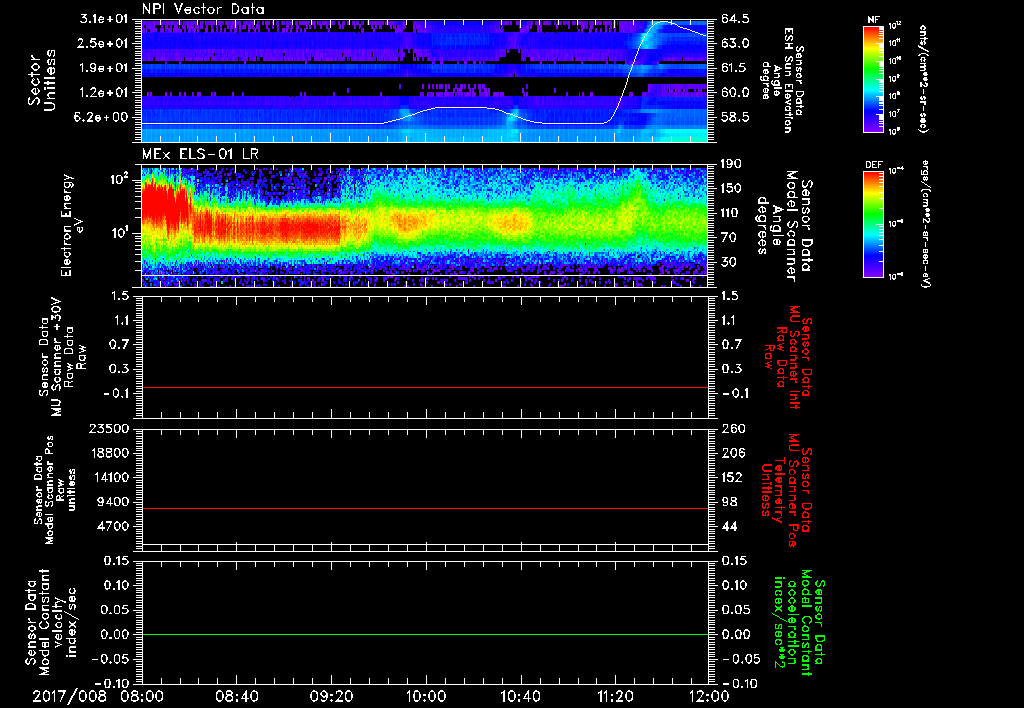Image resolution: width=1024 pixels, height=708 pixels.
Task: Click the "11:20" time axis label
Action: pyautogui.click(x=615, y=696)
